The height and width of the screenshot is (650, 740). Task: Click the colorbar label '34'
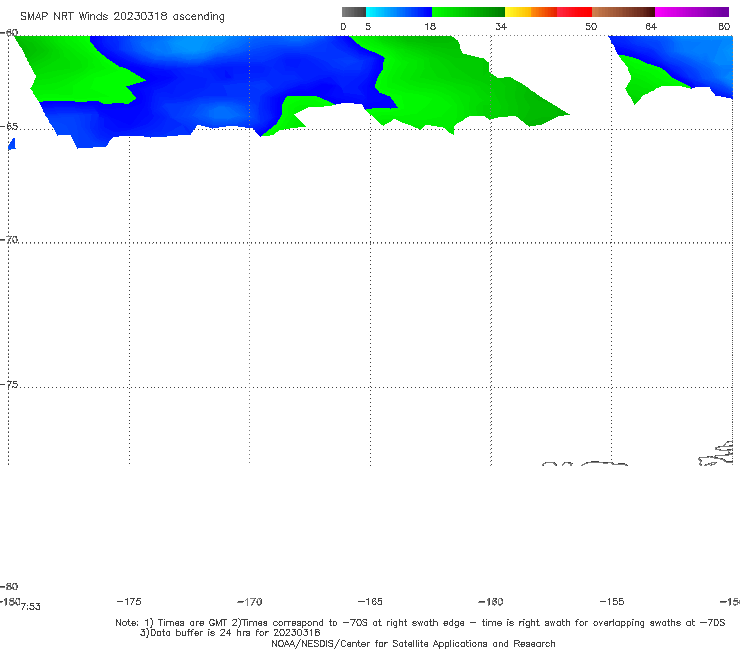tap(501, 27)
